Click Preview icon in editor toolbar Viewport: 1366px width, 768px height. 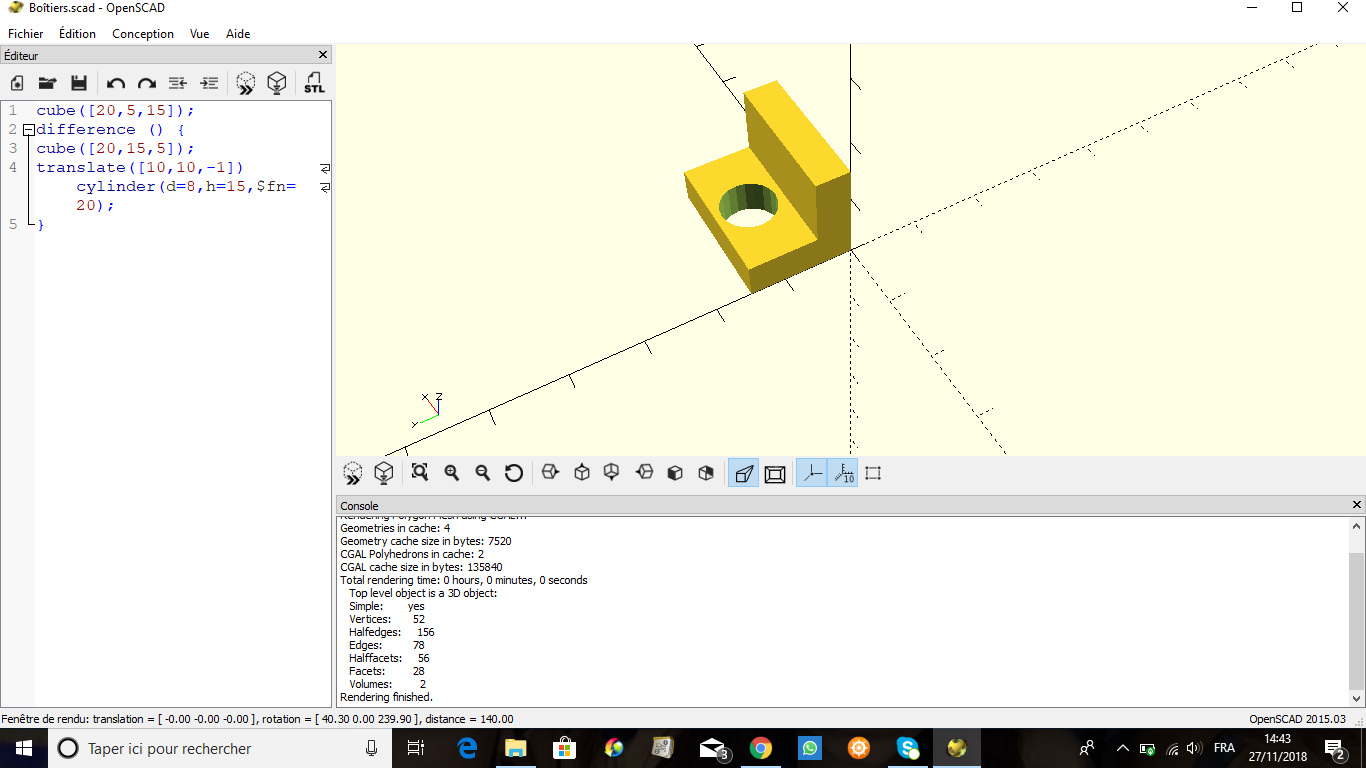click(x=245, y=83)
